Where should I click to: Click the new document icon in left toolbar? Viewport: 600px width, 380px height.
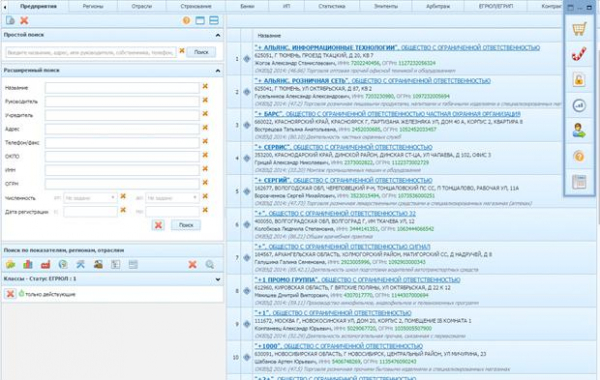(10, 20)
